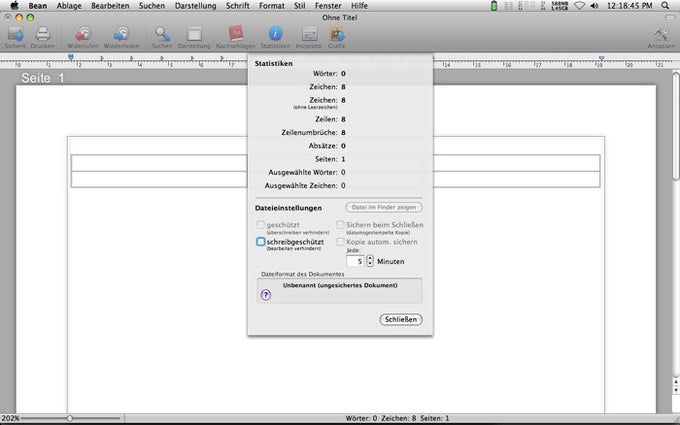This screenshot has width=680, height=425.
Task: Click the volume icon in menu bar
Action: click(594, 6)
